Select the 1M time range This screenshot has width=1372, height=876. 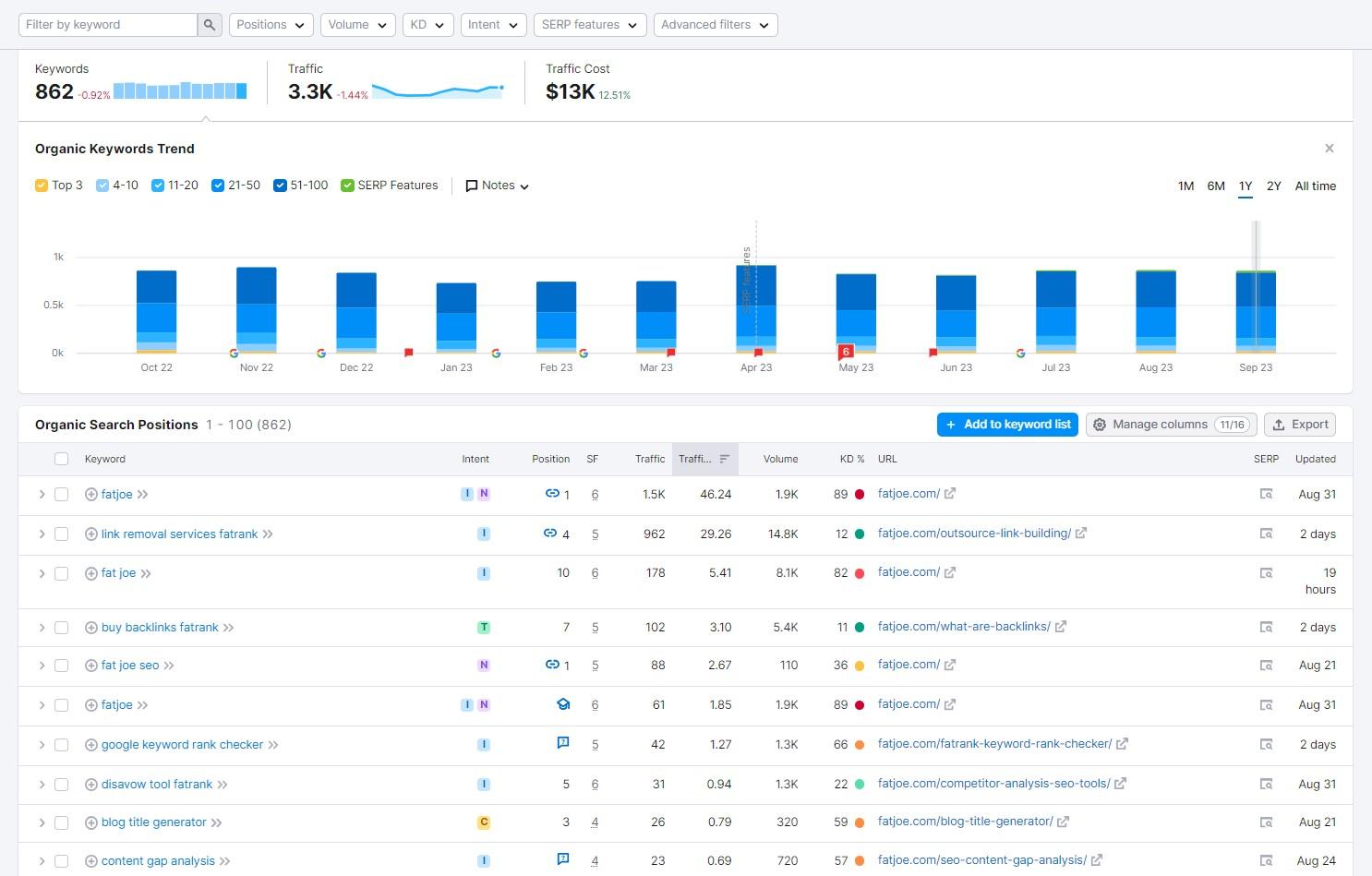[x=1185, y=186]
